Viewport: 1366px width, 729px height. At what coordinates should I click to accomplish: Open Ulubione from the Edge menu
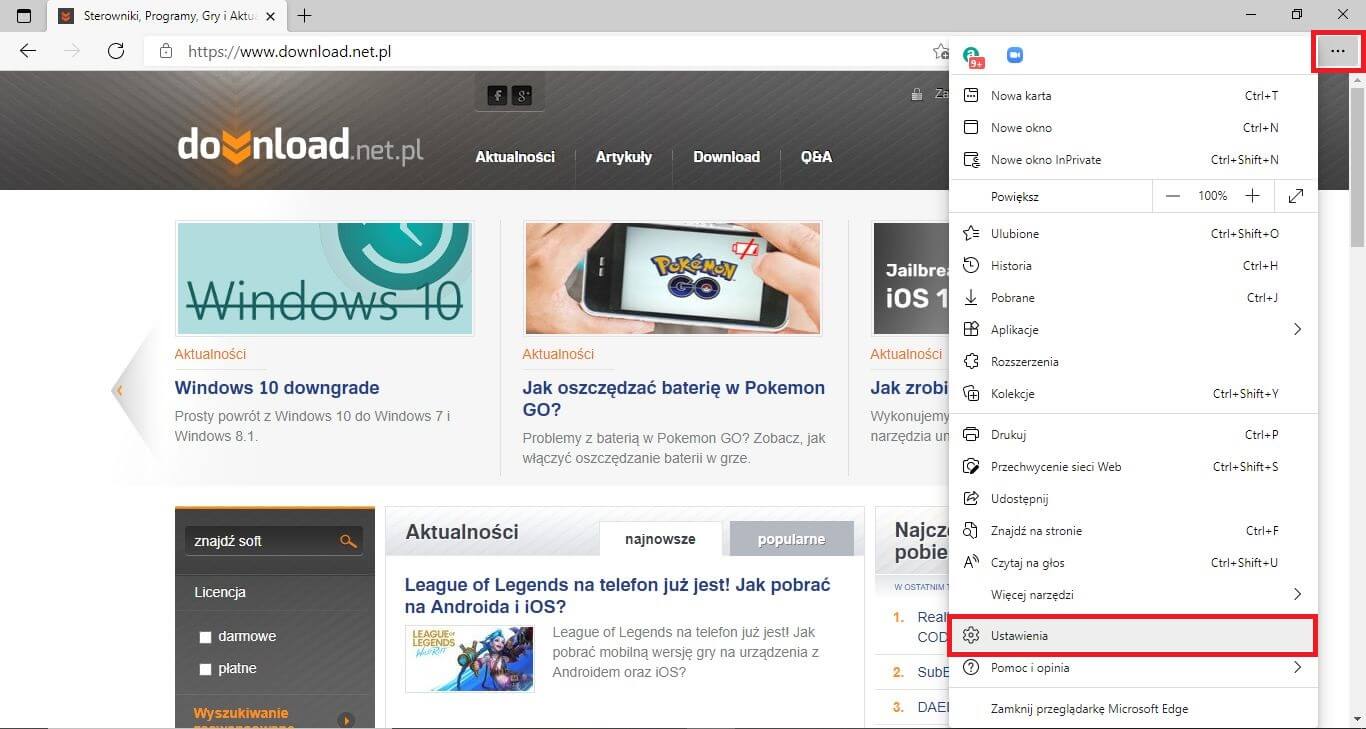pos(1133,234)
